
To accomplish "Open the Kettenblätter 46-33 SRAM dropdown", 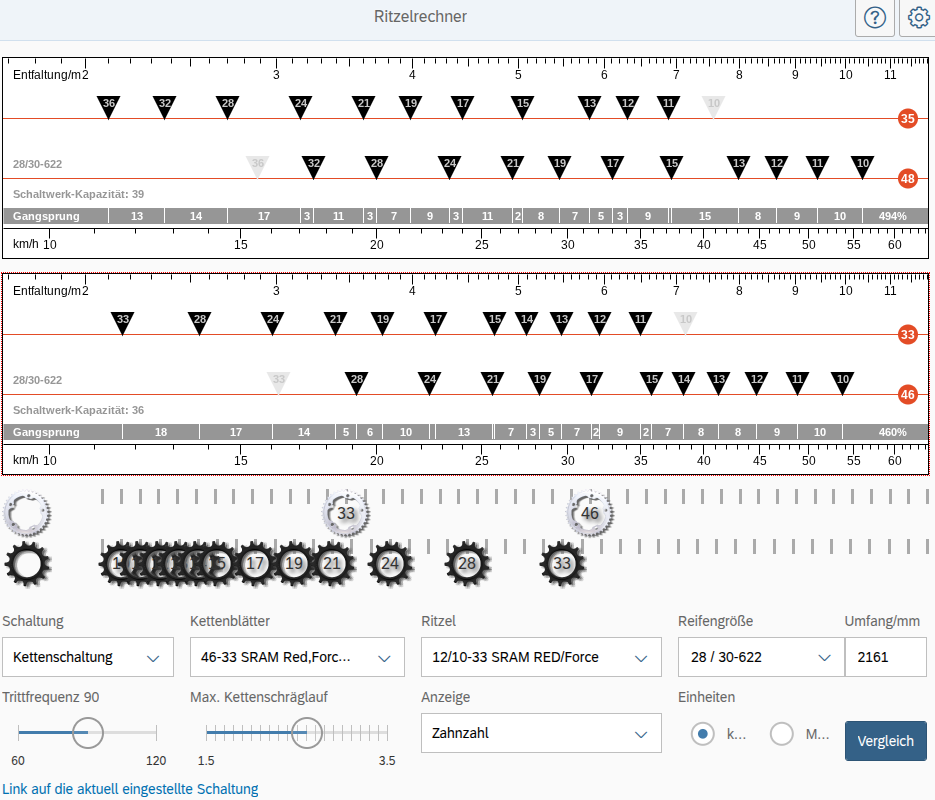I will click(x=297, y=657).
